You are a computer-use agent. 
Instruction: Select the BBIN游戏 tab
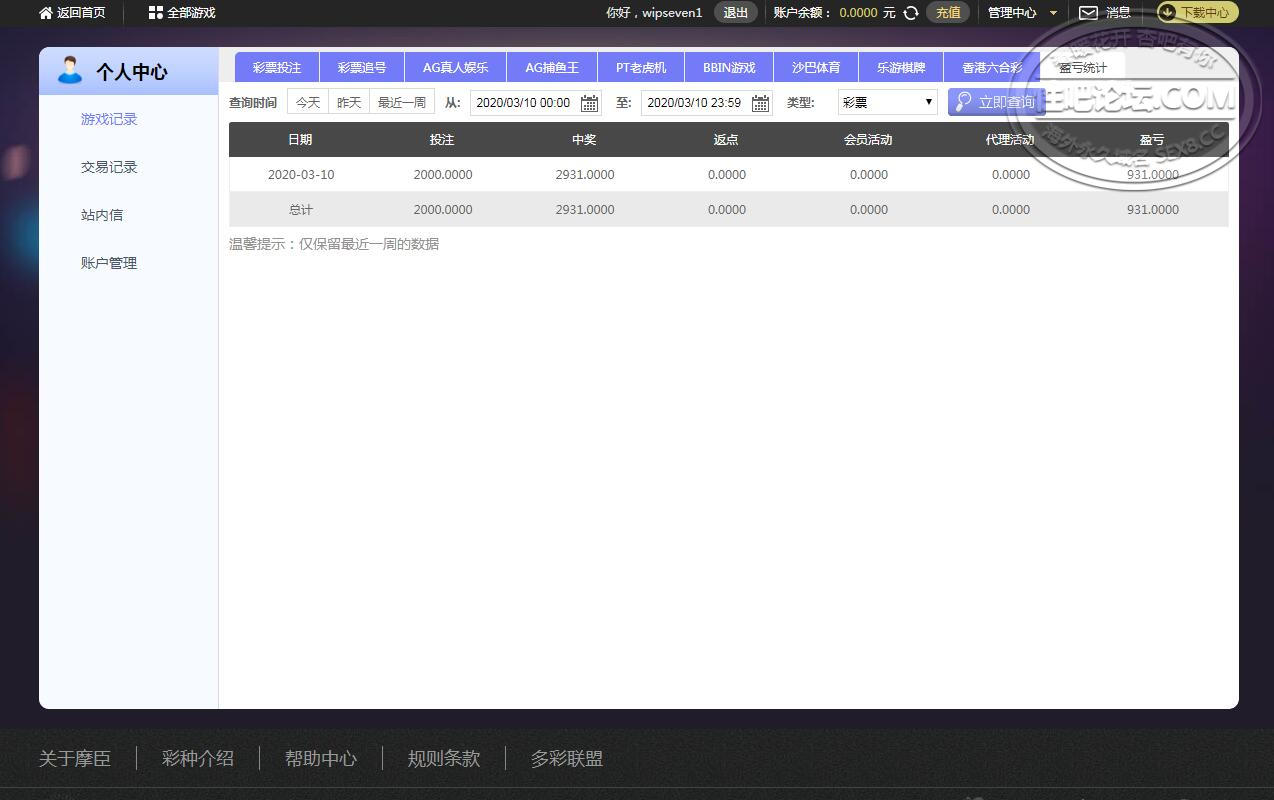pos(729,67)
